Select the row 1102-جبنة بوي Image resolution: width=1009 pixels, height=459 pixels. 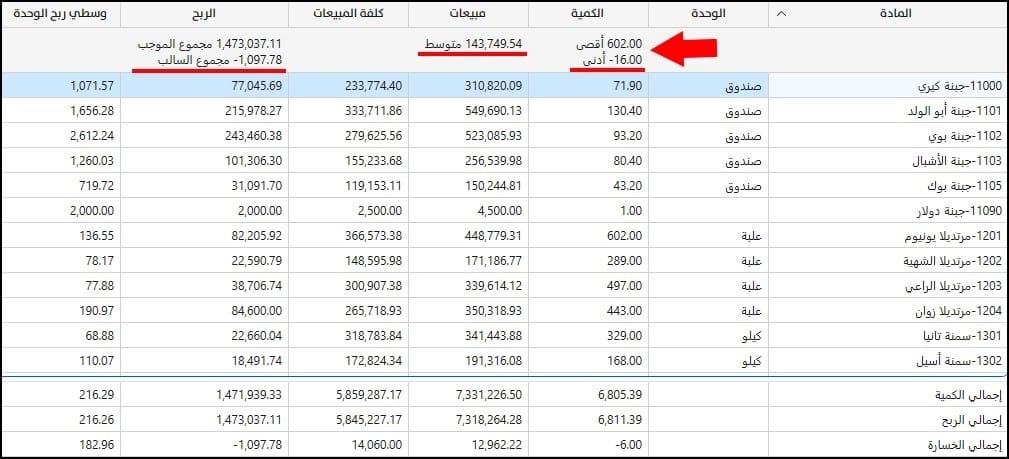coord(504,136)
